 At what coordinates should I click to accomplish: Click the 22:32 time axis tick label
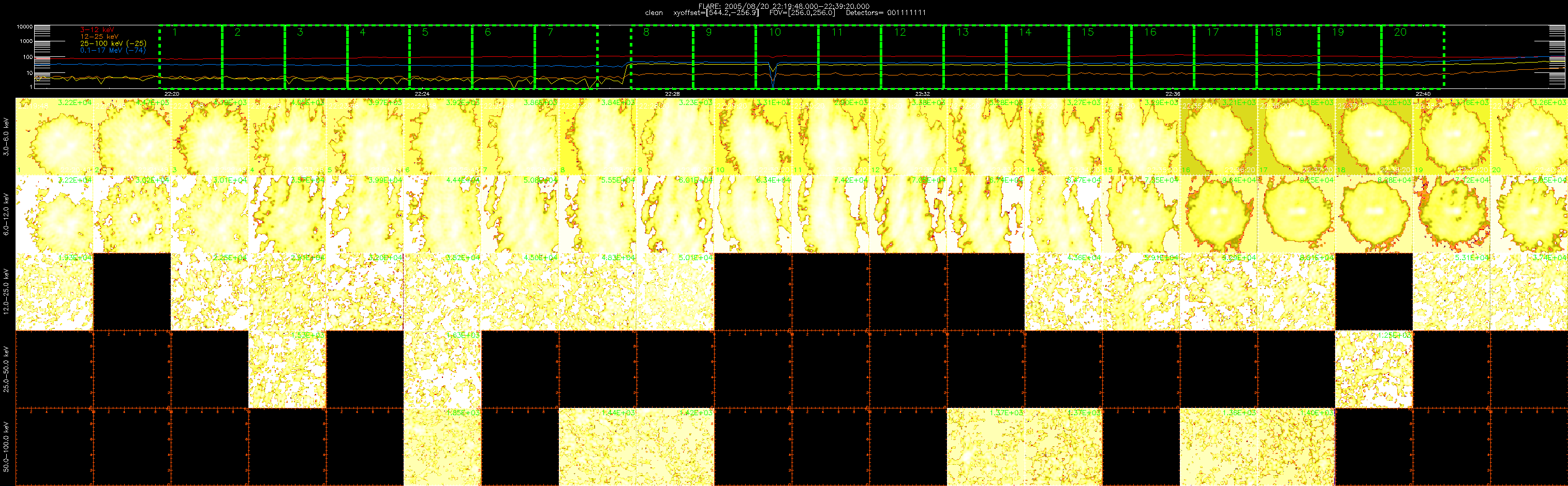tap(922, 94)
